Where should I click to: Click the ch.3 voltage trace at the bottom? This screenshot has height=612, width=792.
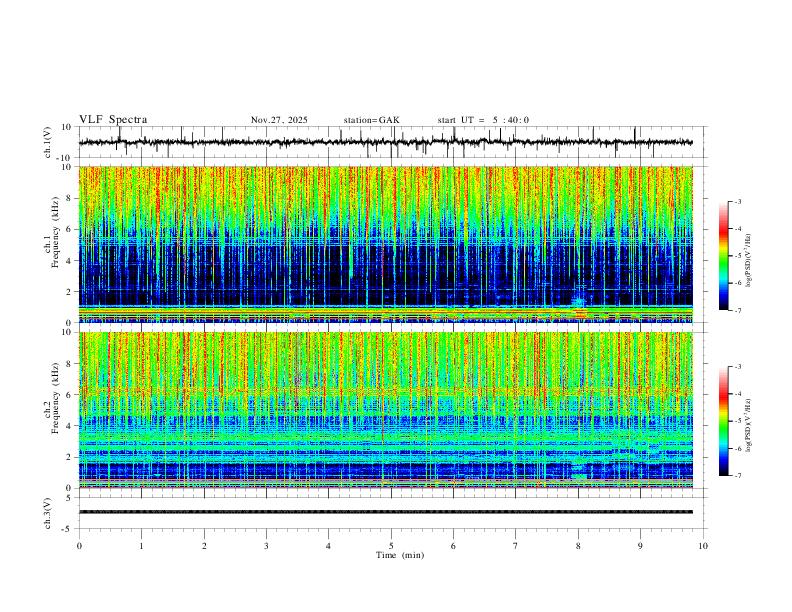pyautogui.click(x=385, y=512)
